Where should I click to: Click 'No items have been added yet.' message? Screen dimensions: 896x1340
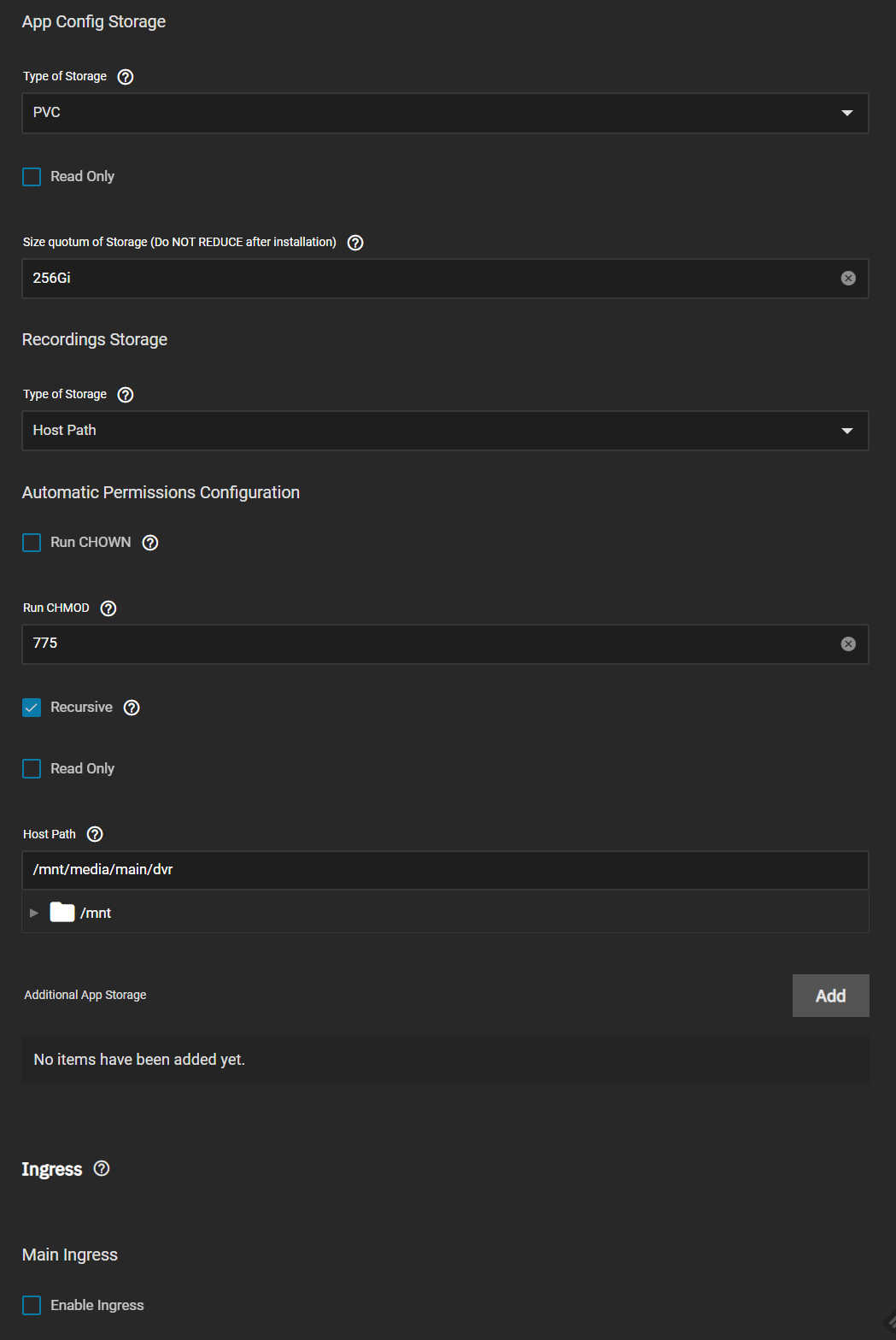pyautogui.click(x=139, y=1060)
